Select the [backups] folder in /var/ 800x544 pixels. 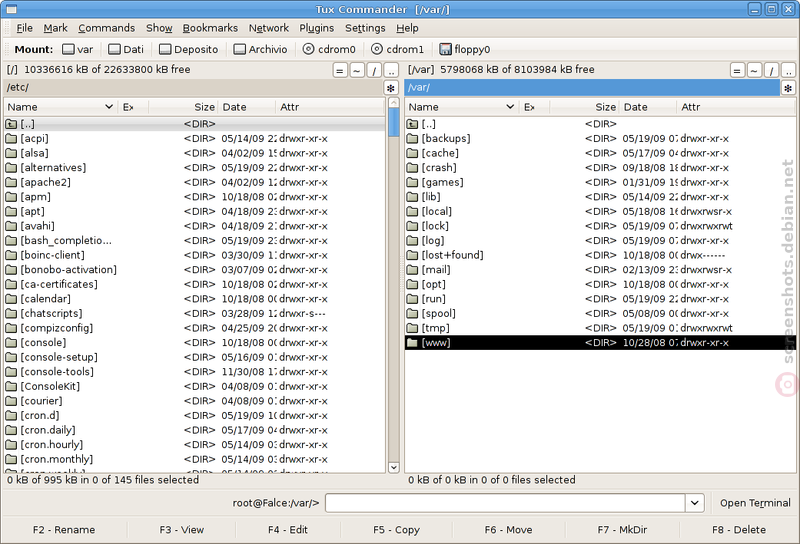600,138
